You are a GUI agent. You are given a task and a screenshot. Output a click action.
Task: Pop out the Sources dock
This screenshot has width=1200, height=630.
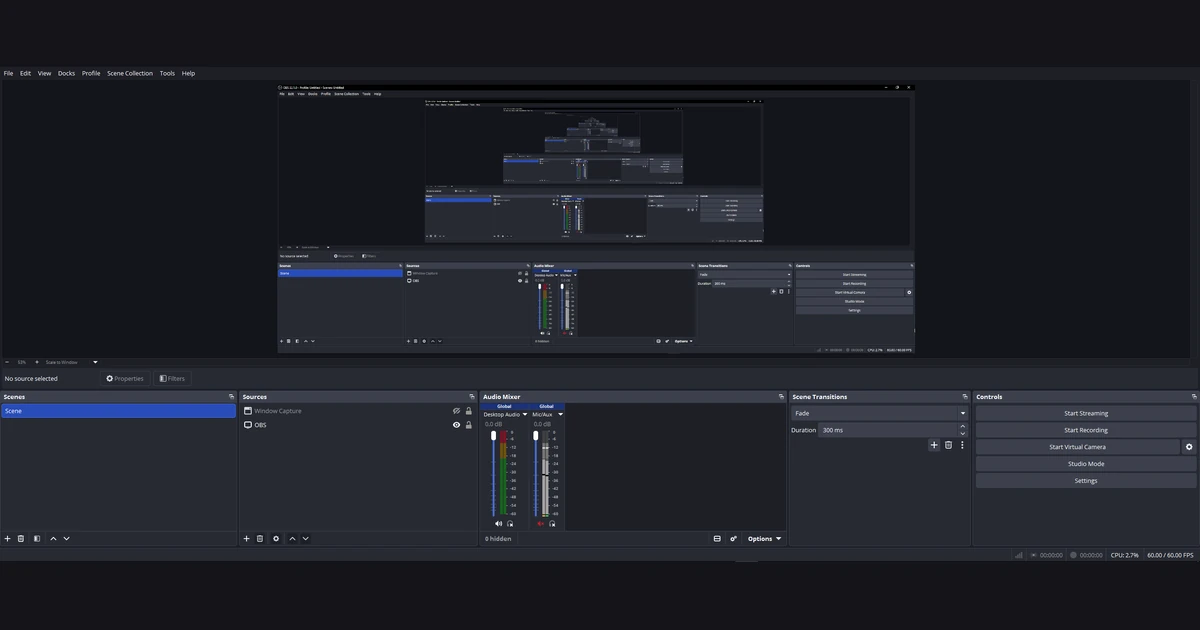pos(472,397)
